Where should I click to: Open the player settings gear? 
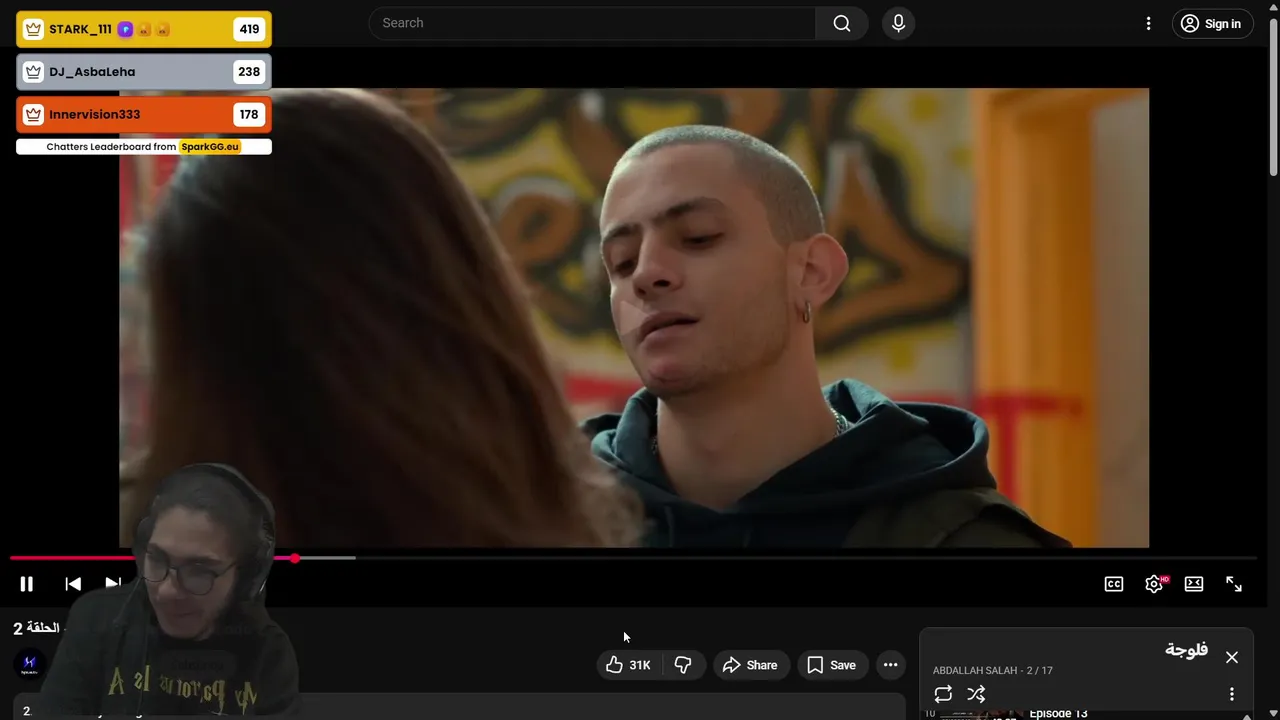point(1154,584)
